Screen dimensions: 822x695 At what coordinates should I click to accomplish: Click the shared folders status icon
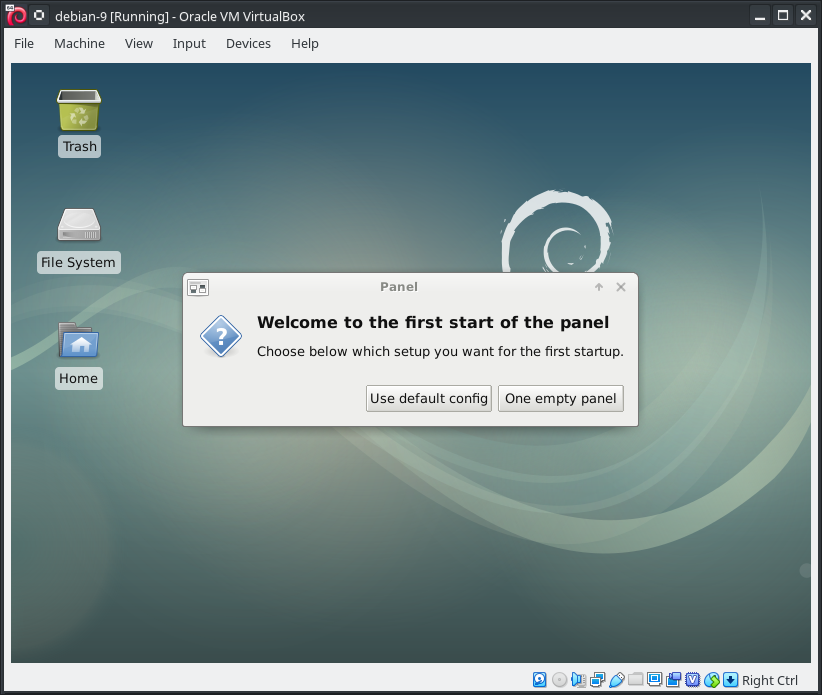click(635, 680)
